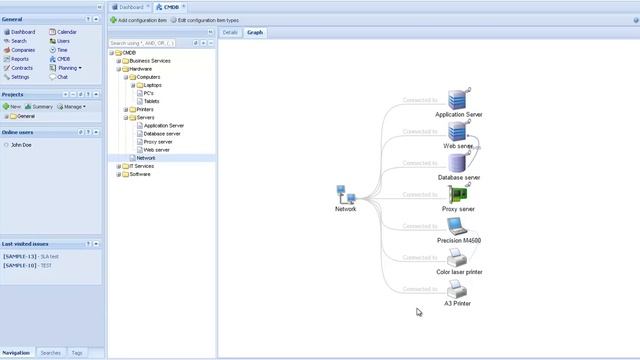Switch to Navigation bottom tab

pyautogui.click(x=16, y=353)
